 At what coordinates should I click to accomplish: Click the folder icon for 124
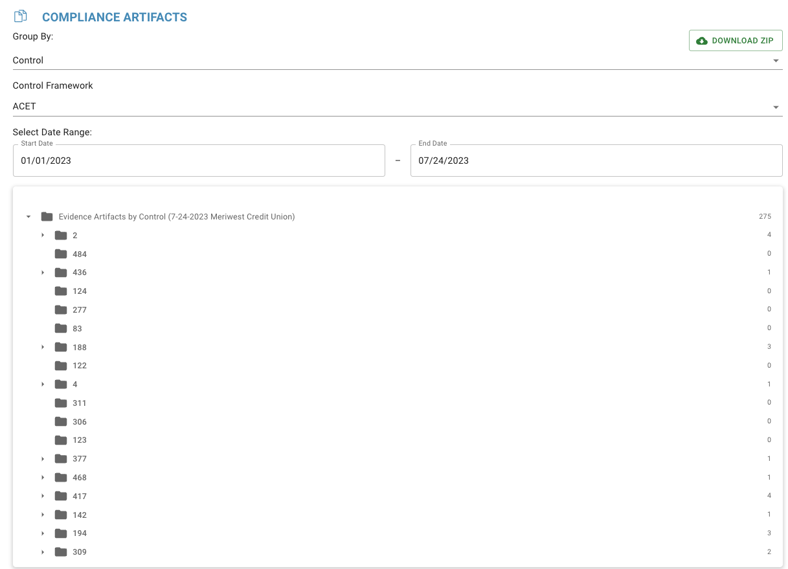tap(61, 291)
